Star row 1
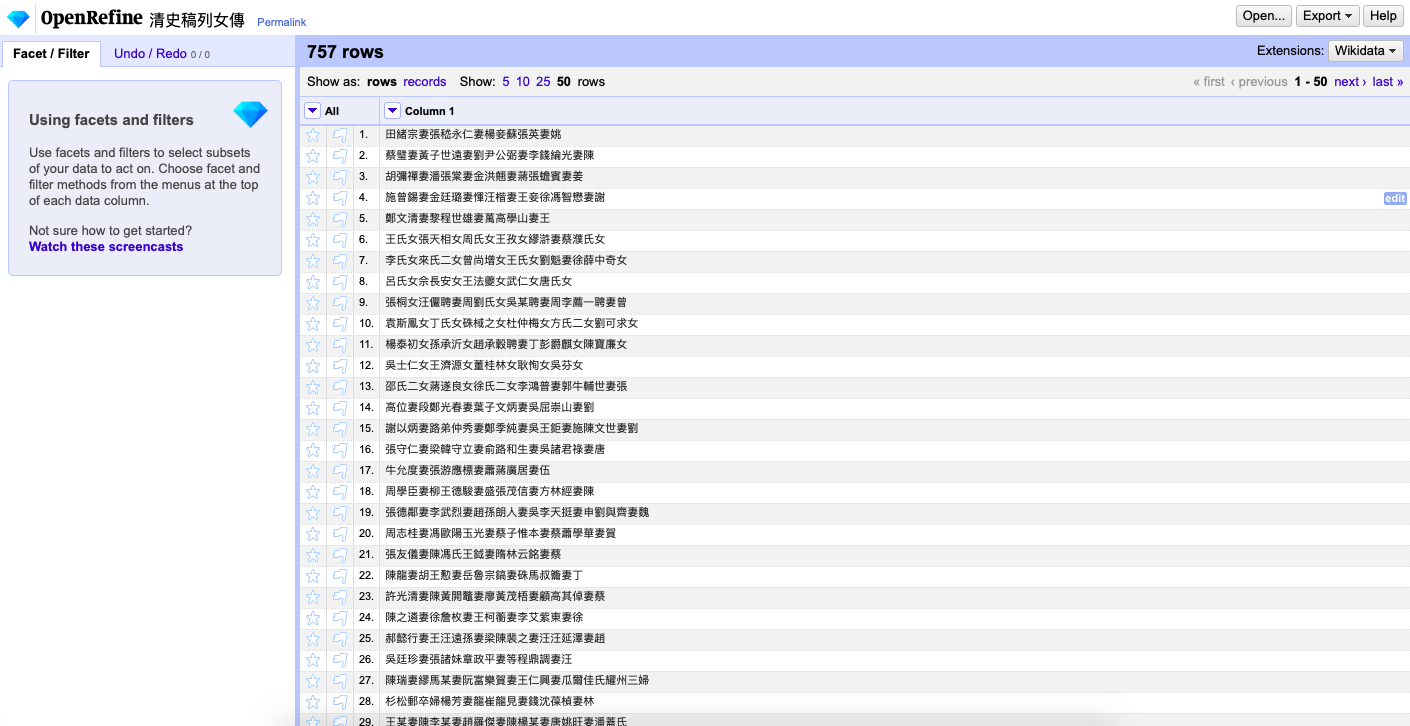Viewport: 1410px width, 726px height. coord(313,134)
